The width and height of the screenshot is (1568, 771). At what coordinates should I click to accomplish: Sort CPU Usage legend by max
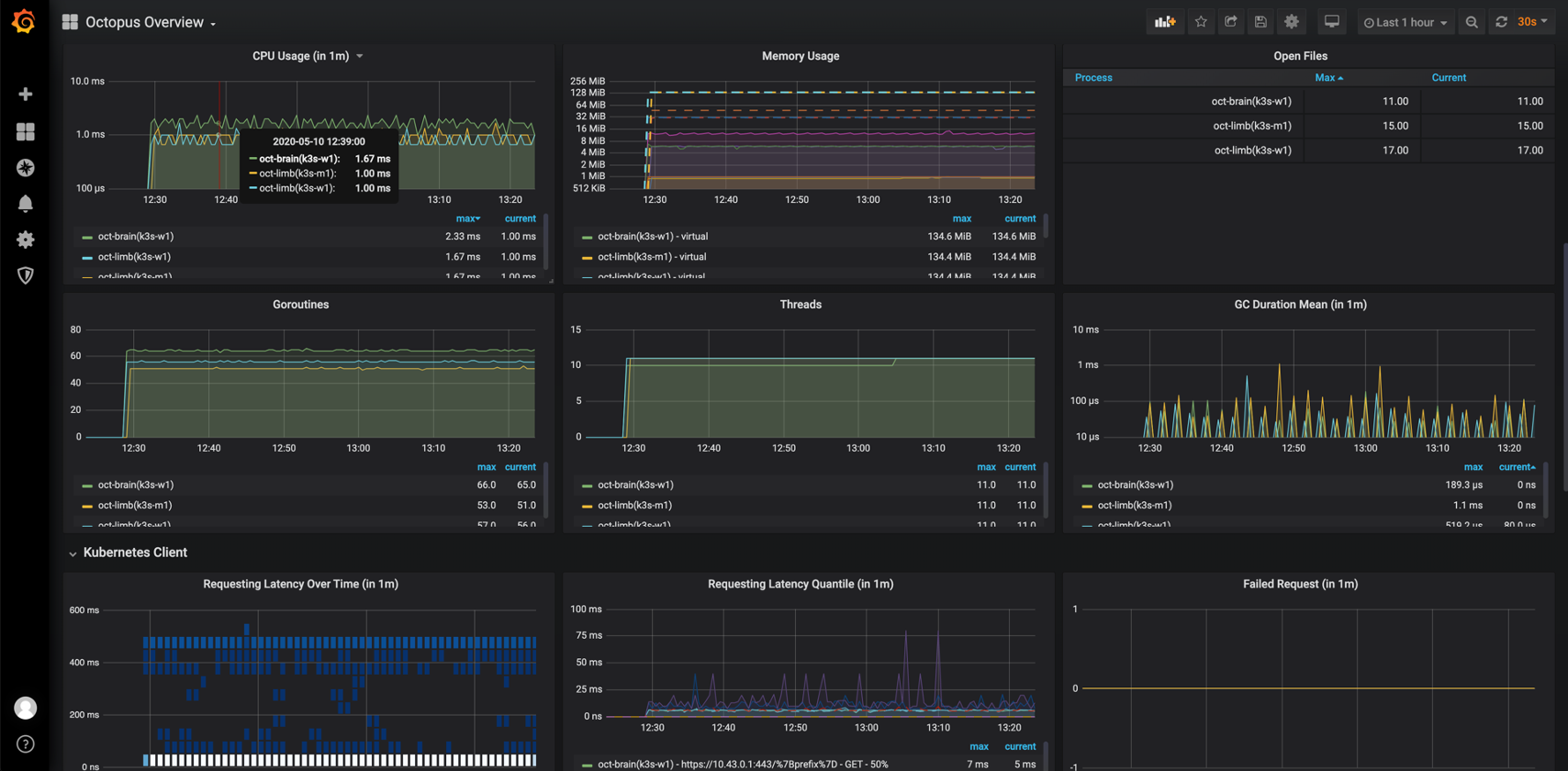tap(467, 218)
